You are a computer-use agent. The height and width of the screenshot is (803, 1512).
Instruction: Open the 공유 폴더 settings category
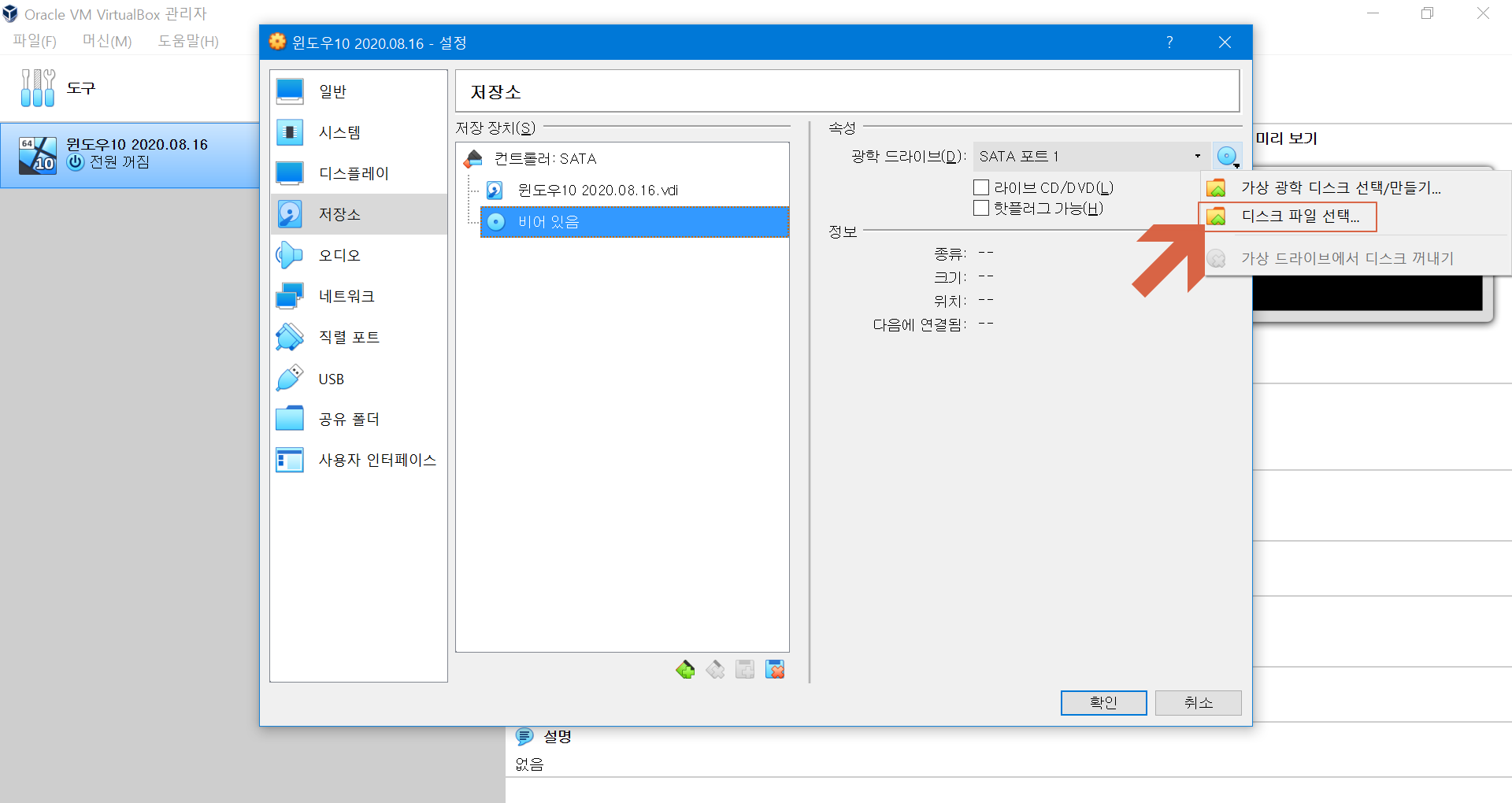pos(358,419)
